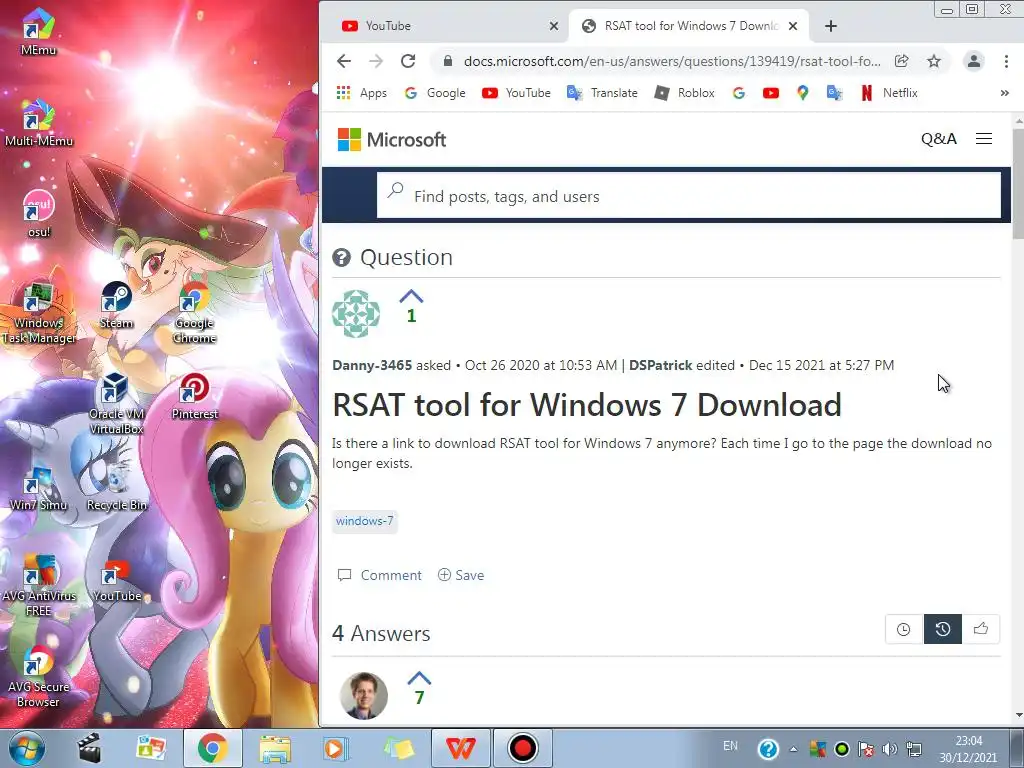This screenshot has height=768, width=1024.
Task: Bookmark this page with the star icon
Action: [934, 61]
